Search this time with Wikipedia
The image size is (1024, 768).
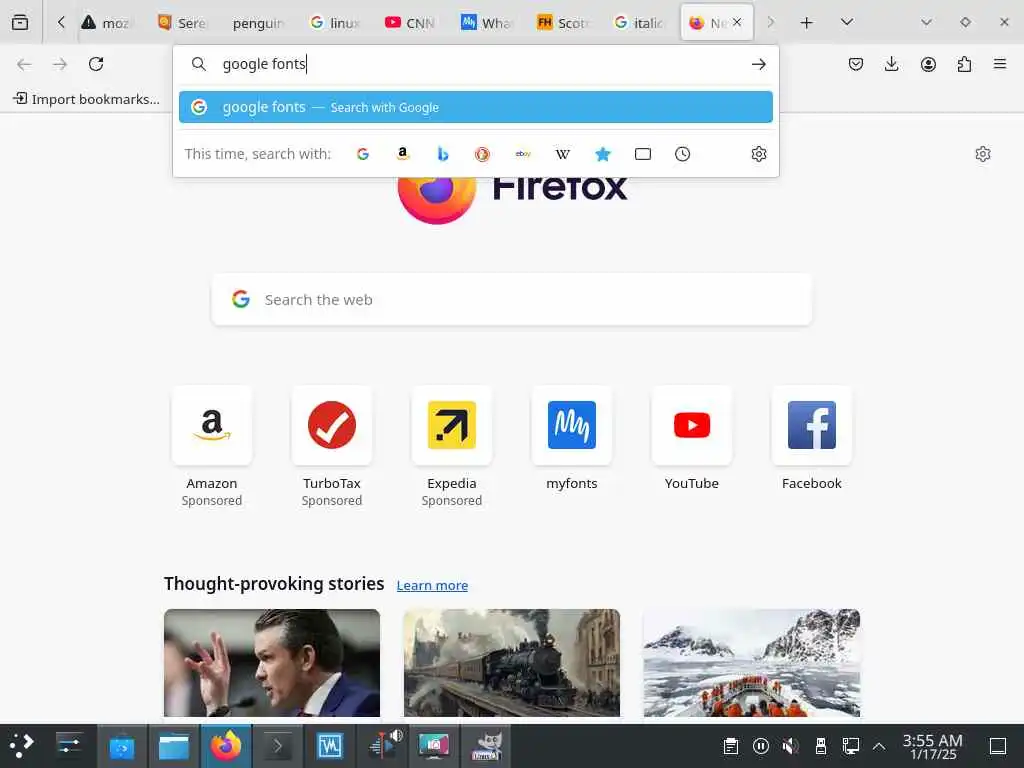click(562, 154)
